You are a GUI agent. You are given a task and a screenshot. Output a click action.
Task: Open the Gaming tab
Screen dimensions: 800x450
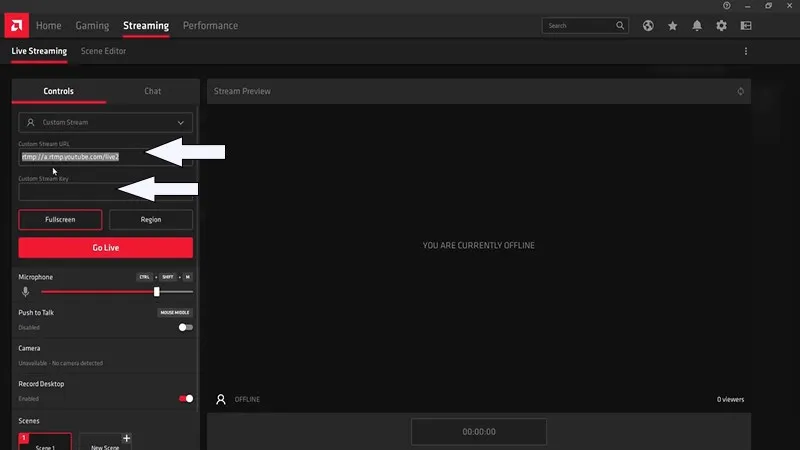[92, 26]
